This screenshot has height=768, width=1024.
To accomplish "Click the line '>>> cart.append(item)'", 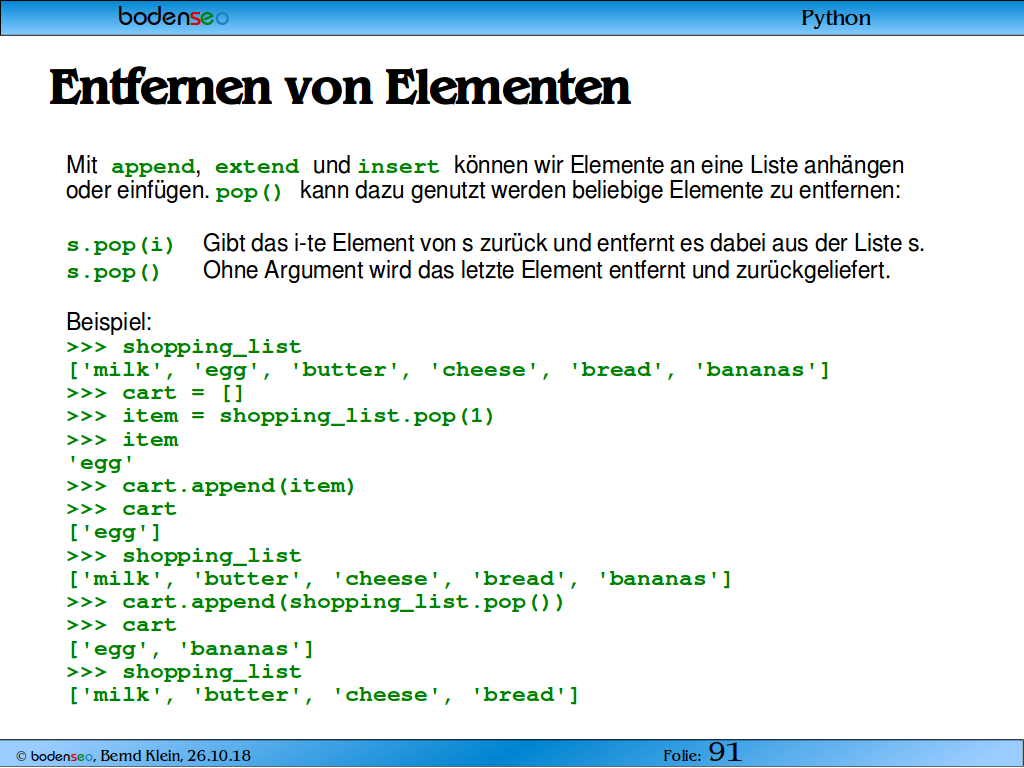I will [210, 487].
